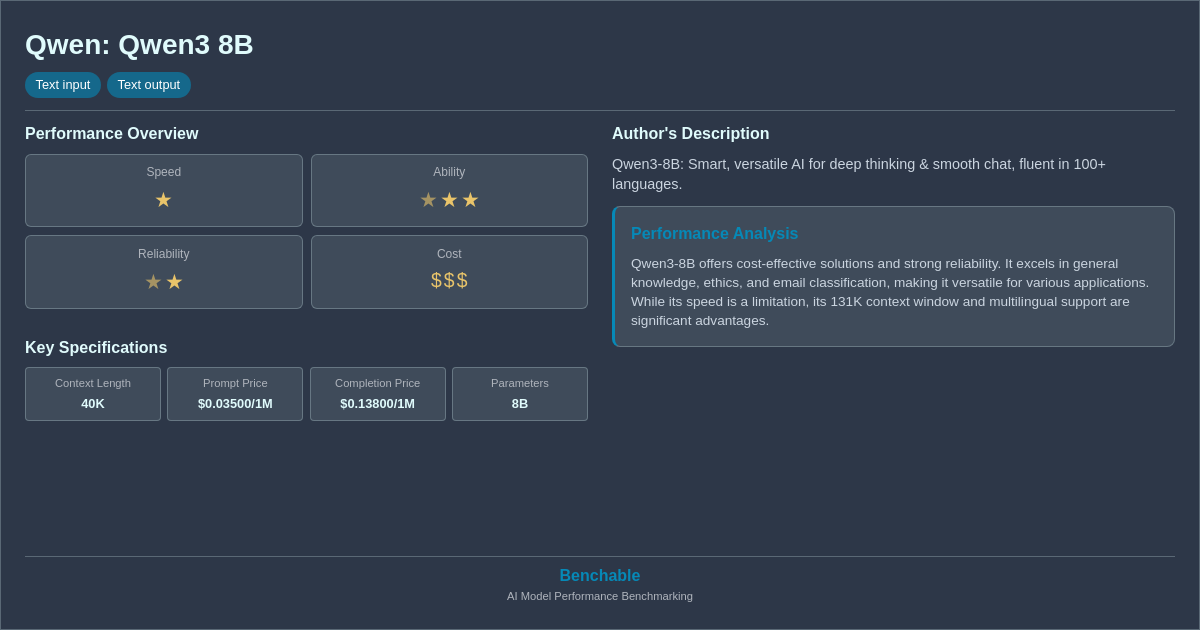
Task: Select the third Ability star
Action: 469,200
